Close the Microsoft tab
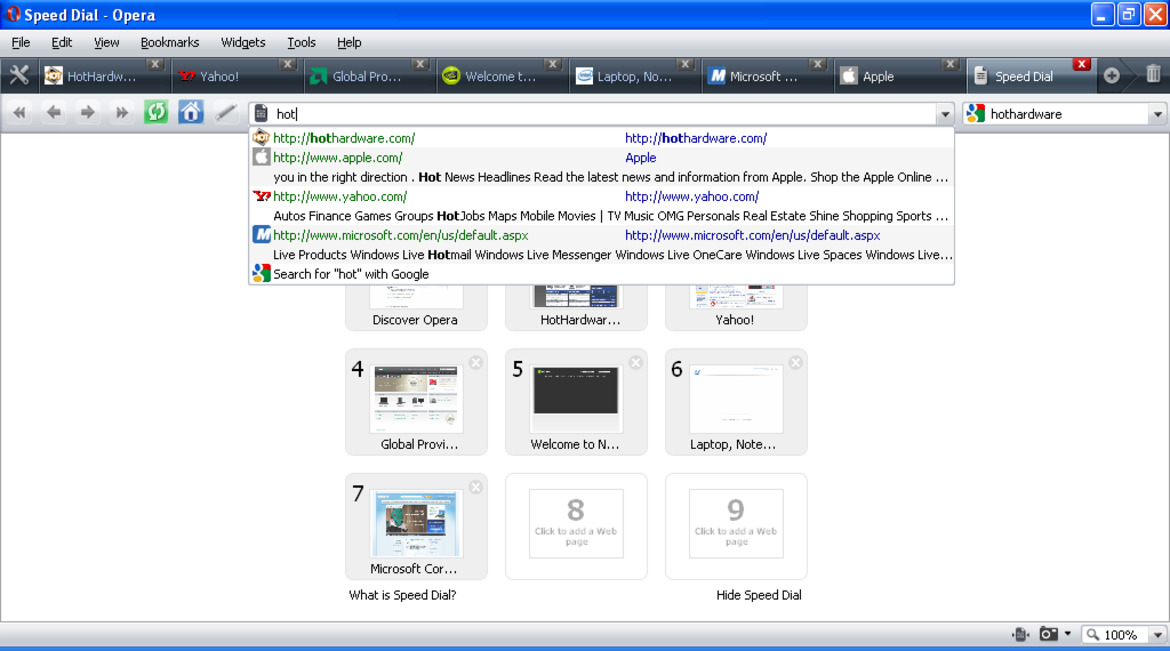 click(x=818, y=64)
